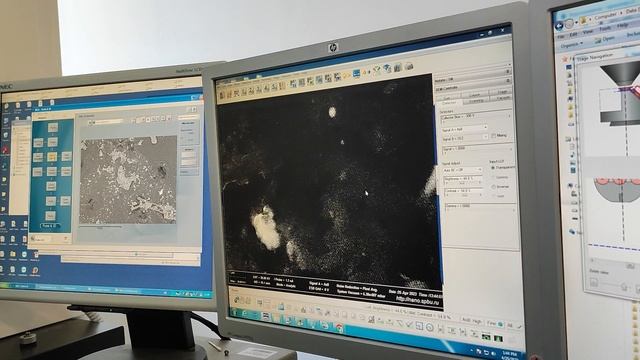Open Edit menu in right monitor Explorer
640x360 pixels.
pos(573,35)
